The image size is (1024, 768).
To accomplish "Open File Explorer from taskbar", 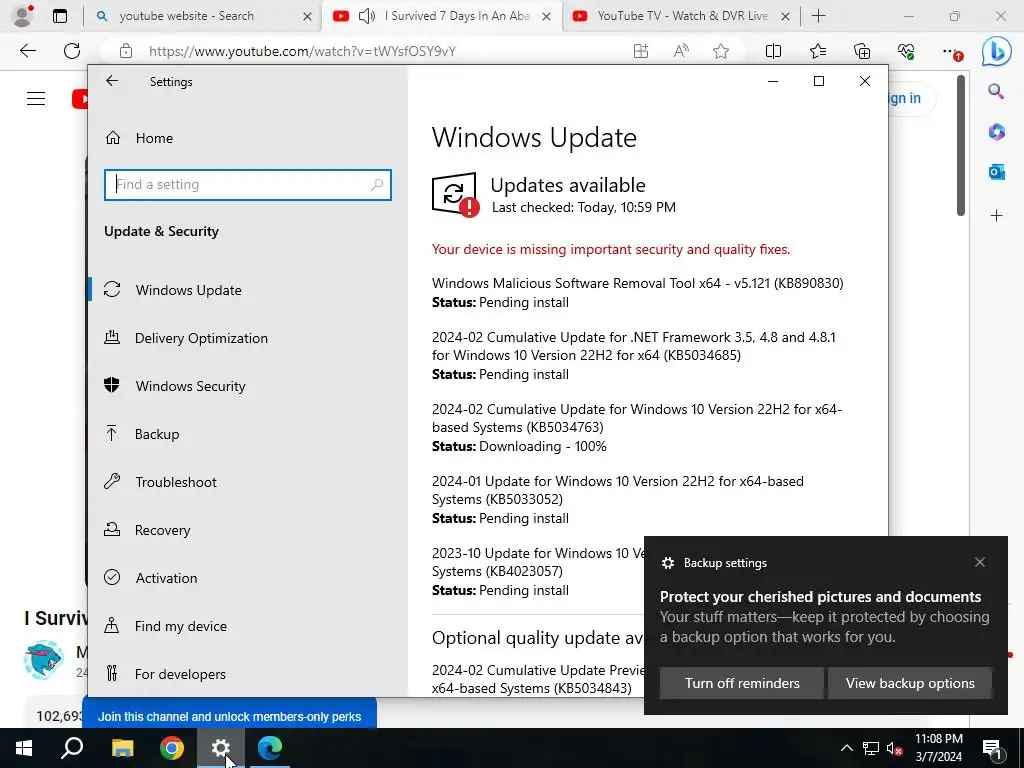I will point(122,748).
